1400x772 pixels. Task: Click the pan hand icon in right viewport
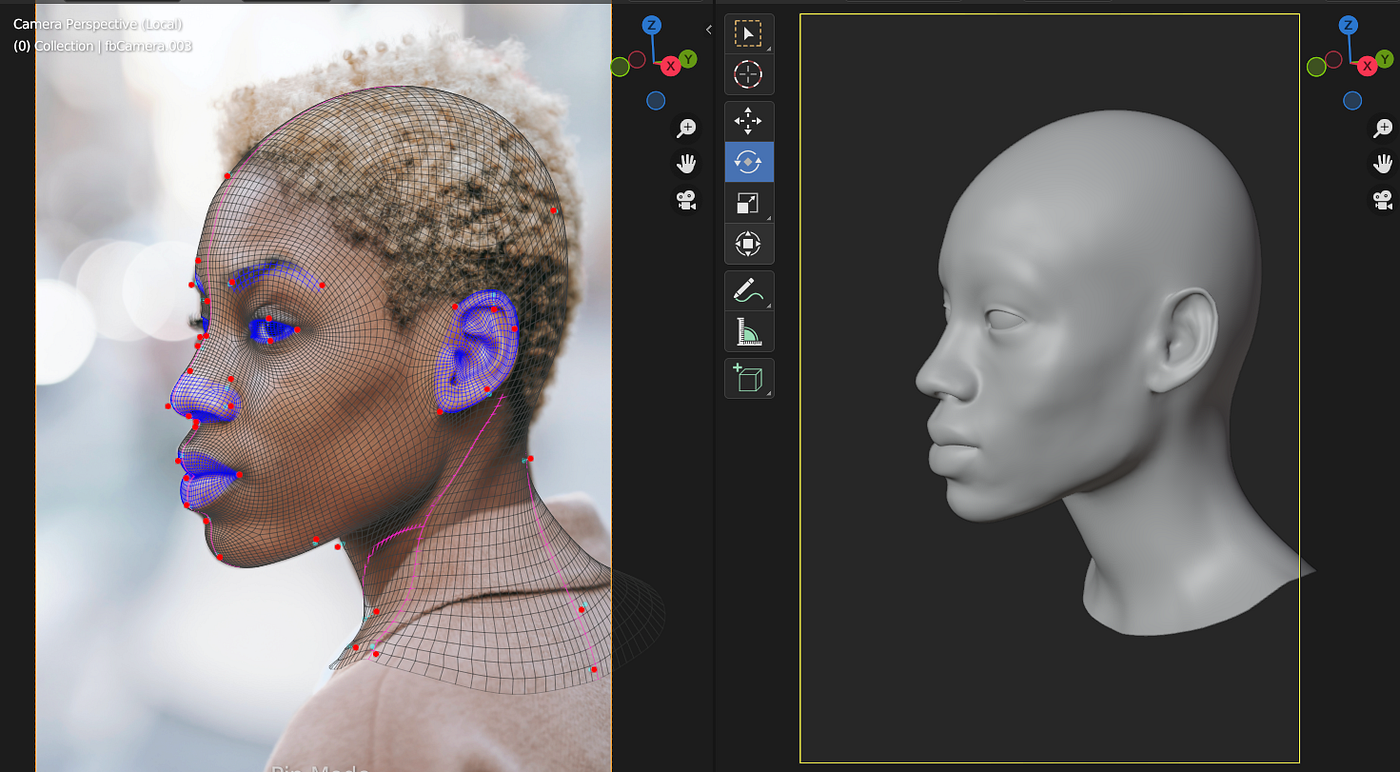click(1384, 164)
